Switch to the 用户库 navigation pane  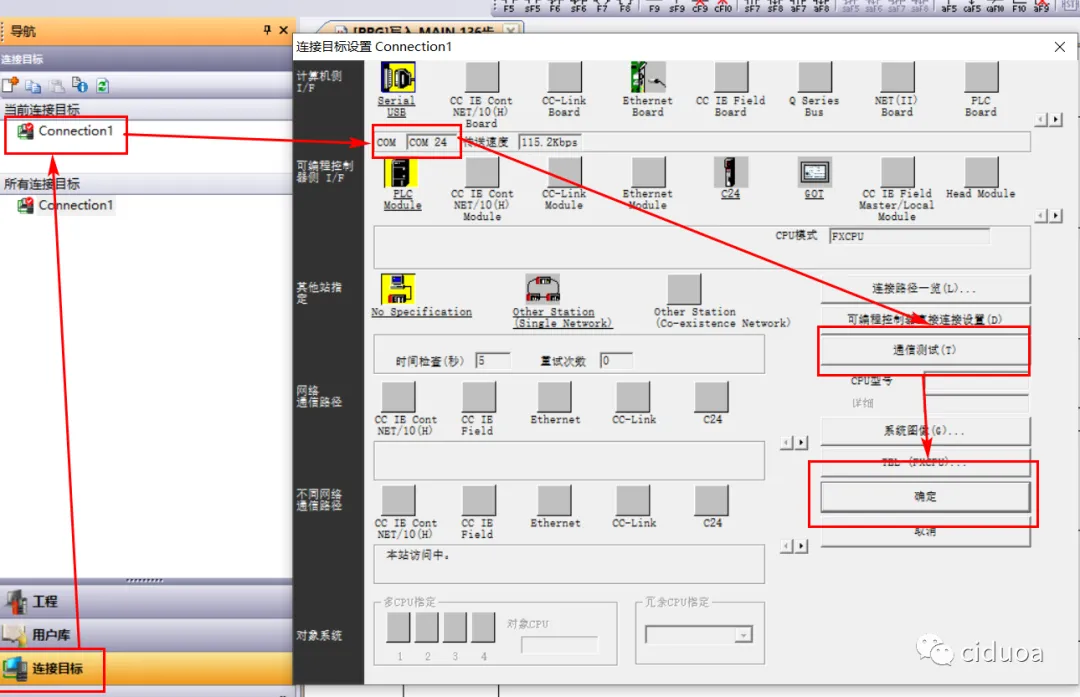(x=146, y=634)
